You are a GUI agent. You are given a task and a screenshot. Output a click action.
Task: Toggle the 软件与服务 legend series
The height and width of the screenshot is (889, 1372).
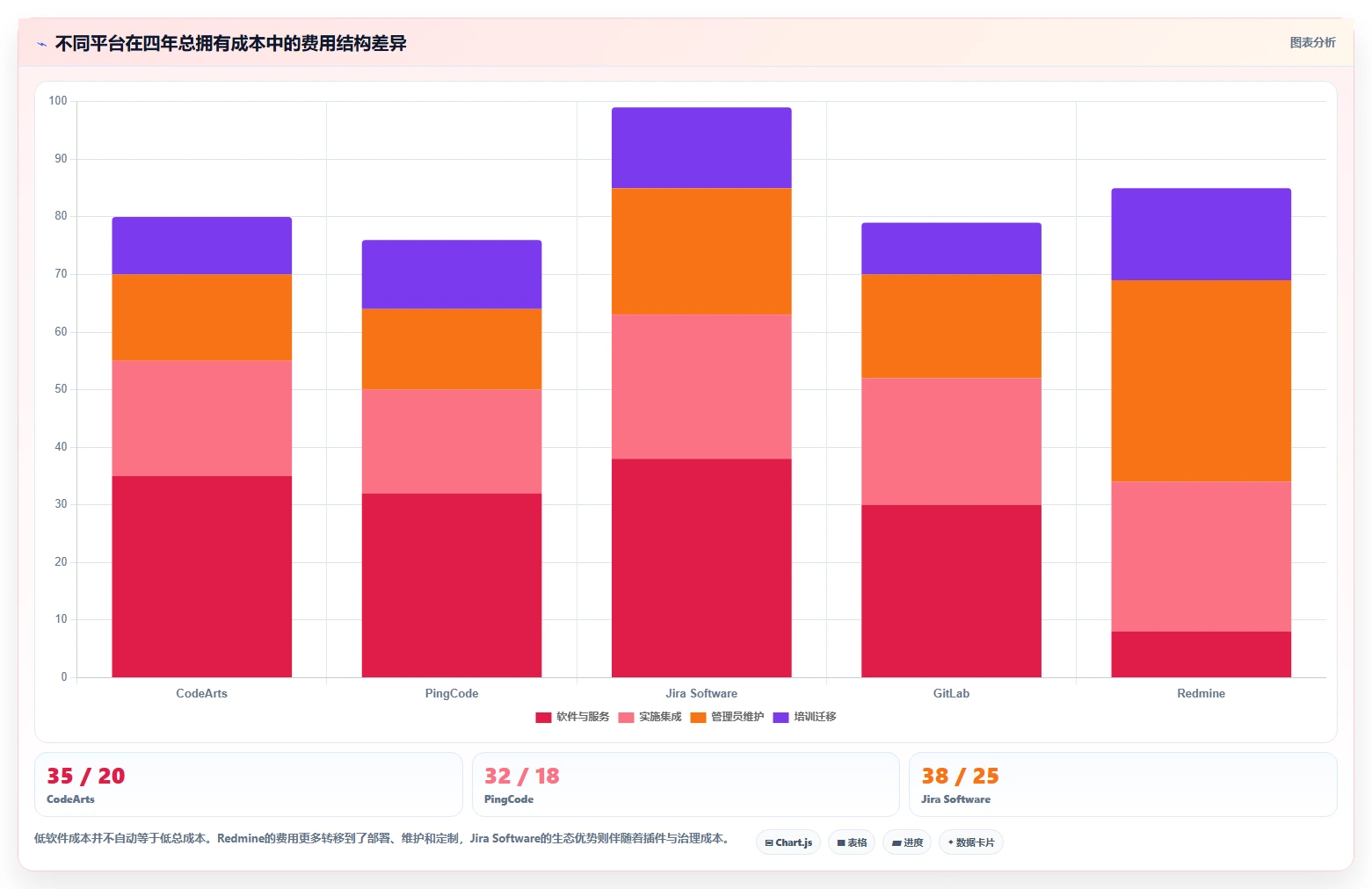pyautogui.click(x=572, y=717)
